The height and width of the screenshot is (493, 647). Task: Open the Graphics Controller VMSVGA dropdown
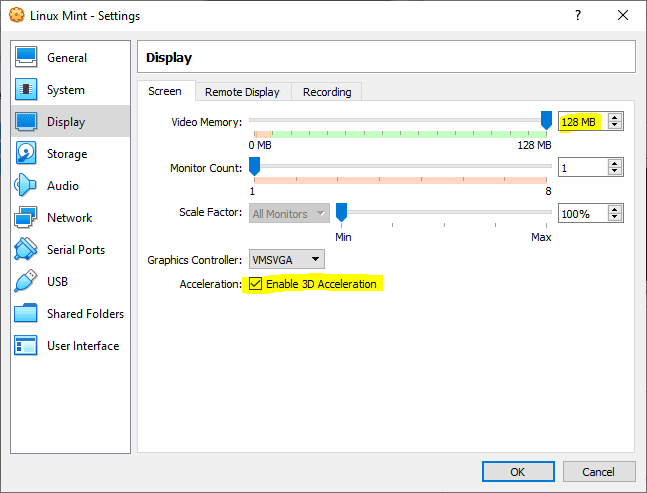287,259
